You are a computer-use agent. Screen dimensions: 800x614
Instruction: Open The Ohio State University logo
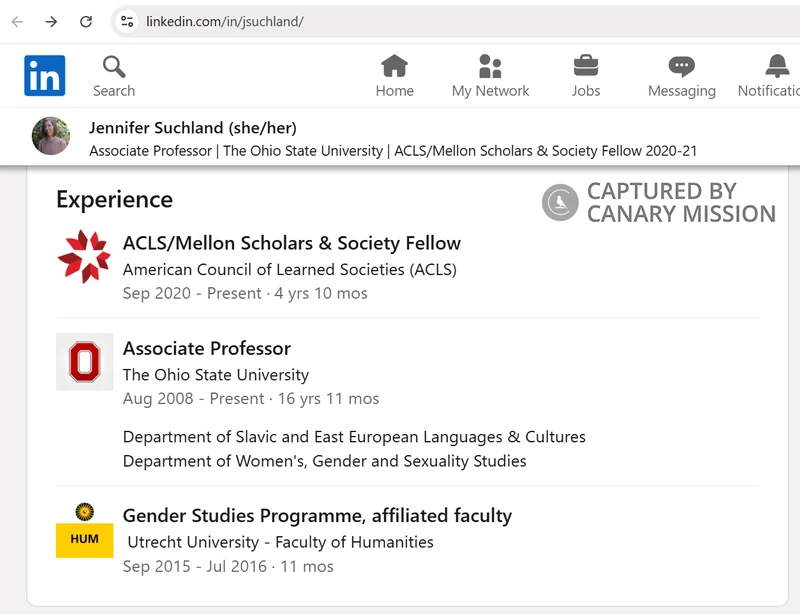(x=84, y=362)
